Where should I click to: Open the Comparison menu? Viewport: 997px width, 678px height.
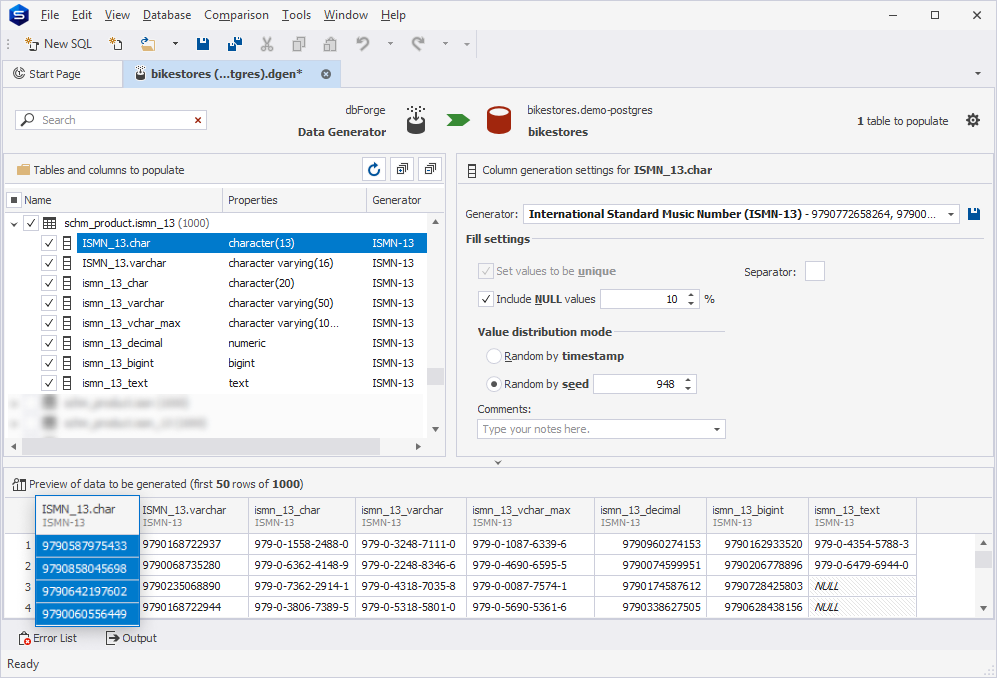click(x=236, y=15)
